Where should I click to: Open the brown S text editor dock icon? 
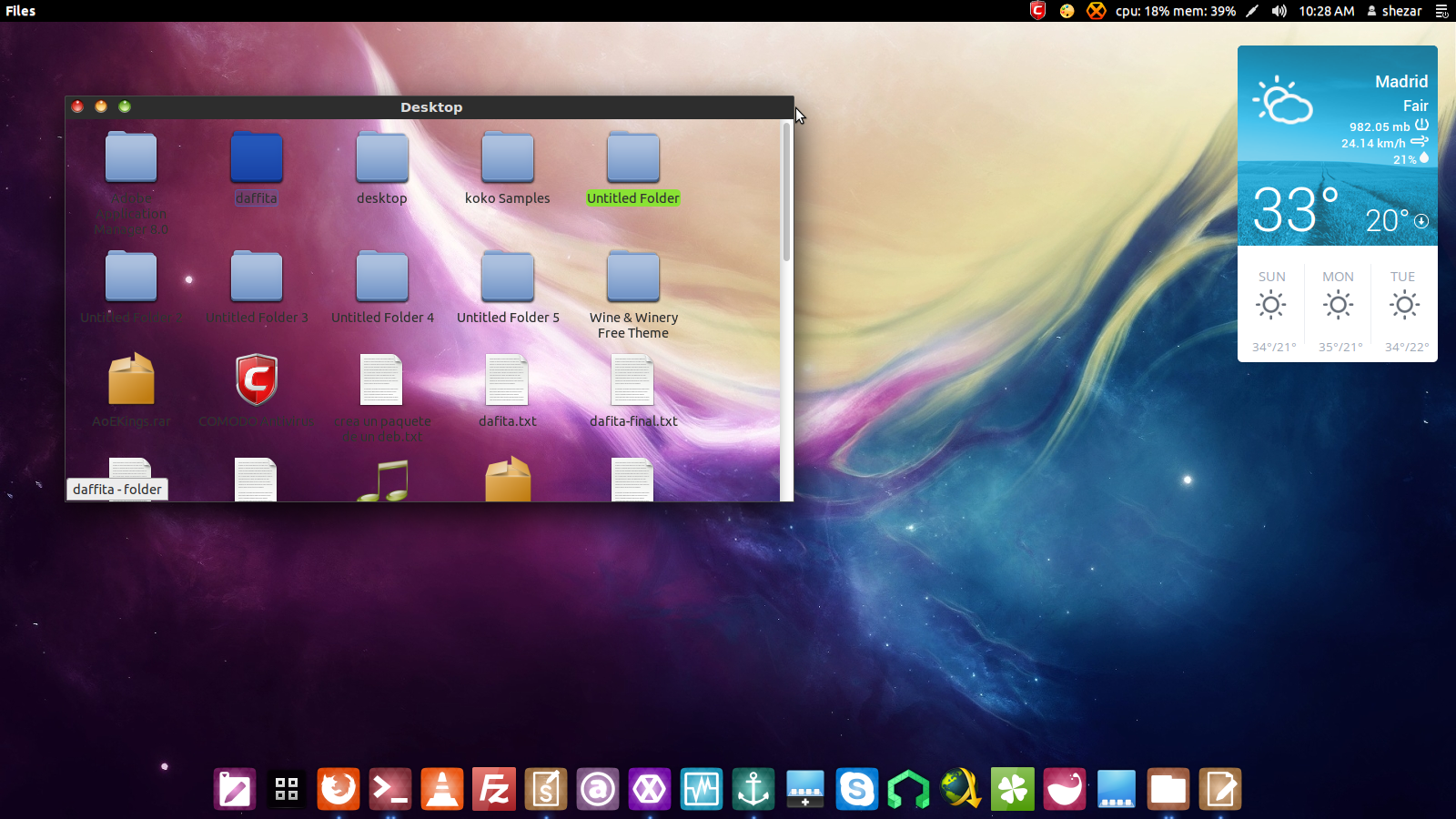click(x=546, y=789)
